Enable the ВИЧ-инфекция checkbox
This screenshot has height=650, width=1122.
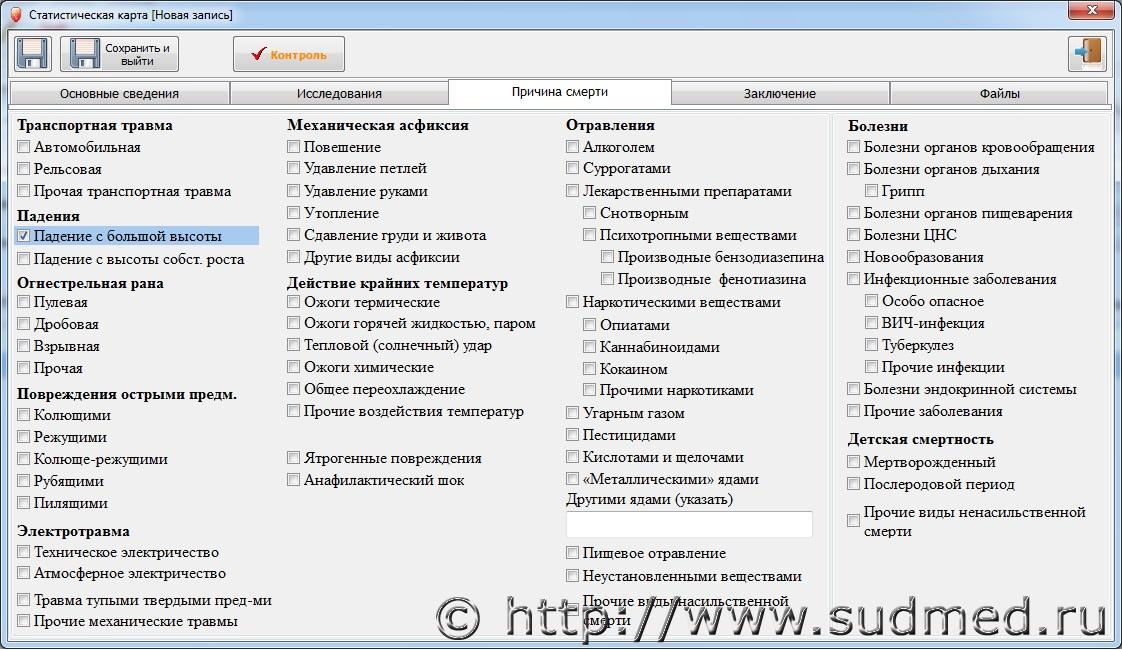[x=872, y=323]
